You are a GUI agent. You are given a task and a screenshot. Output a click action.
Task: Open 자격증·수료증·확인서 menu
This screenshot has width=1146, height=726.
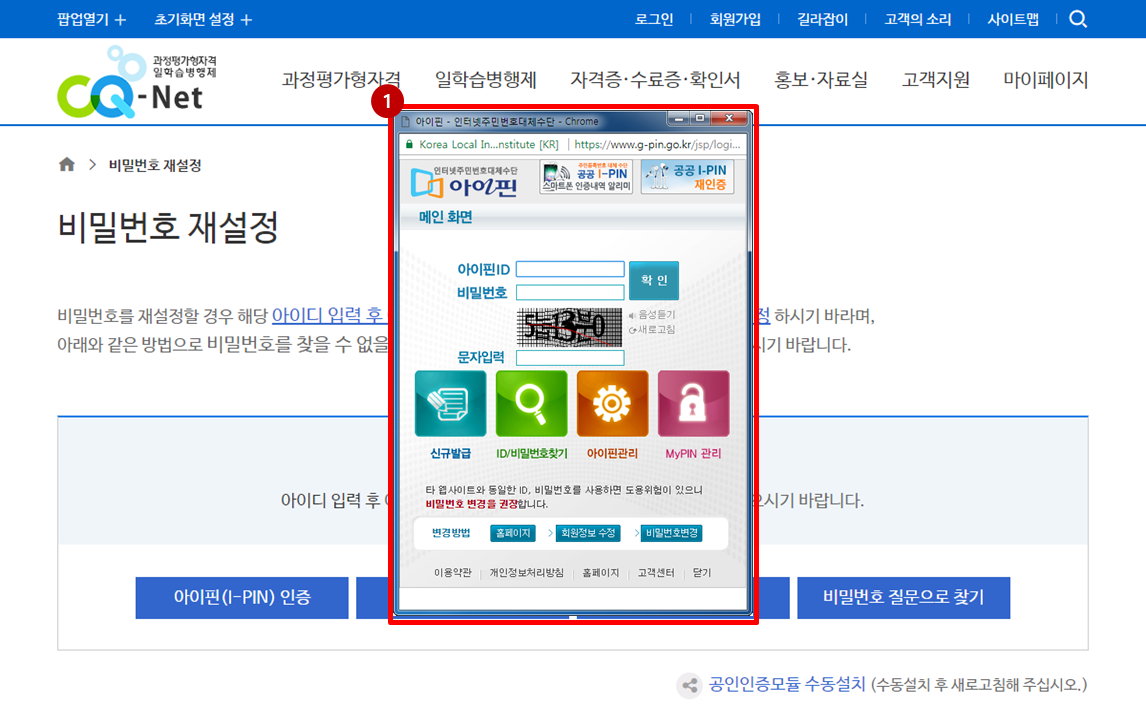point(656,80)
